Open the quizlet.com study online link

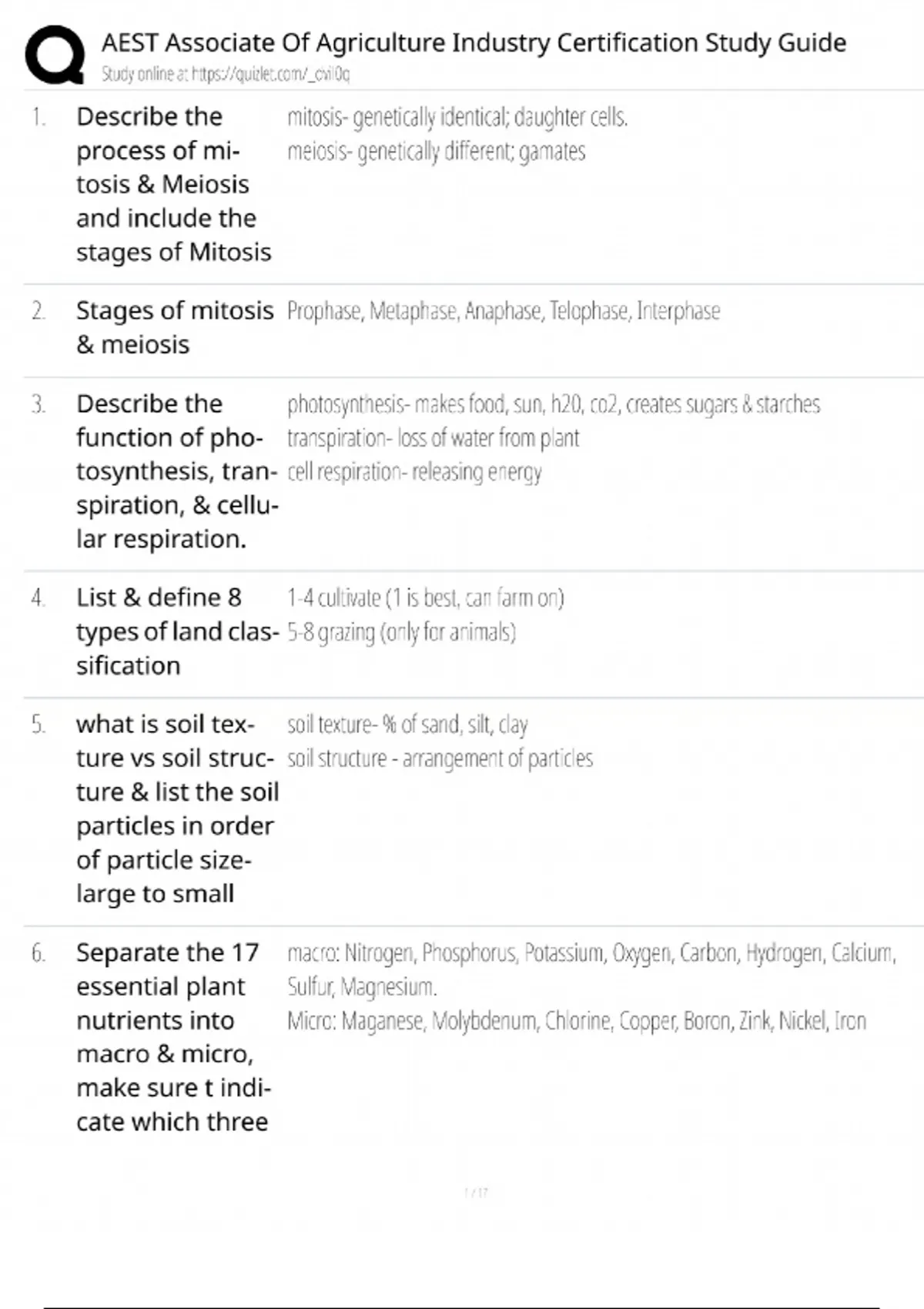(226, 74)
